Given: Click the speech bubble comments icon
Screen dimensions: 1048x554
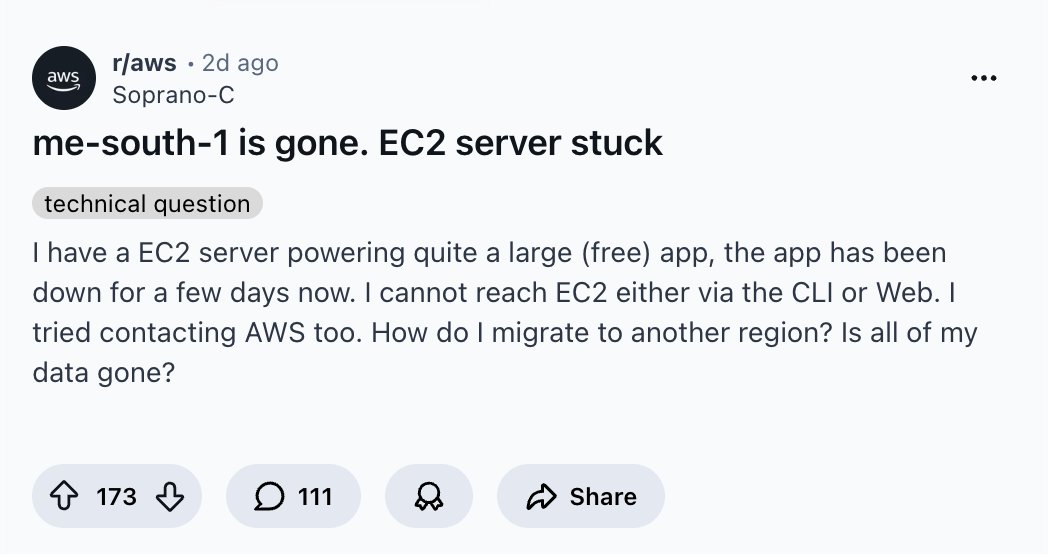Looking at the screenshot, I should [x=269, y=497].
